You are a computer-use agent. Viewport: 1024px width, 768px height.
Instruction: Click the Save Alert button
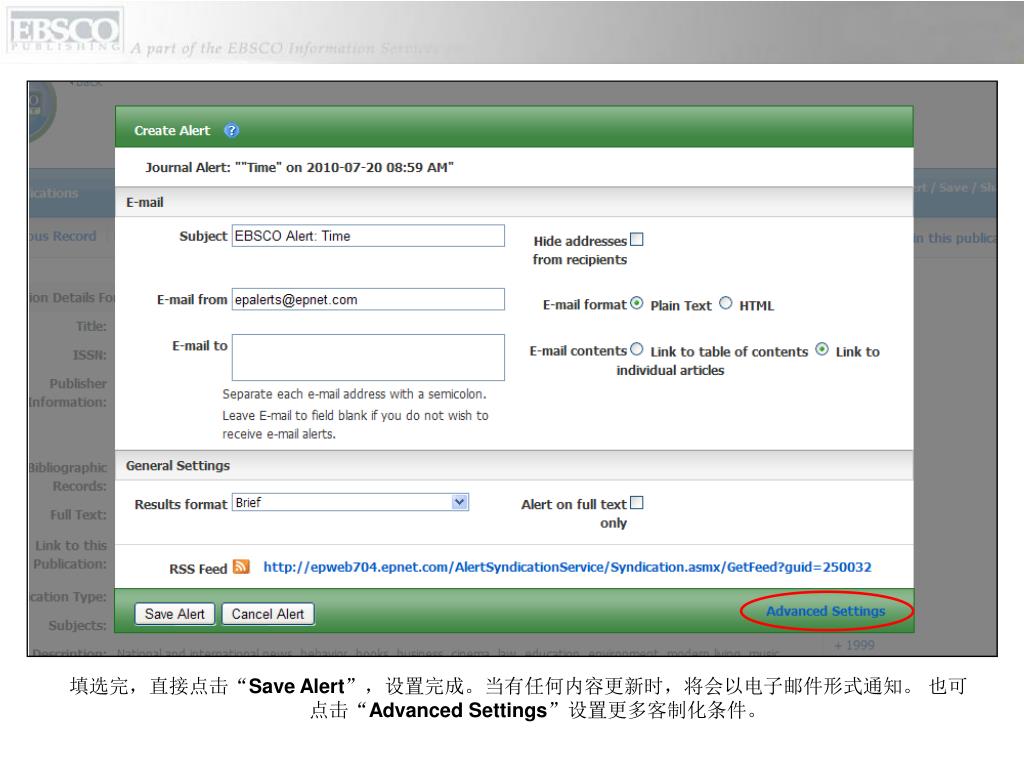click(174, 614)
